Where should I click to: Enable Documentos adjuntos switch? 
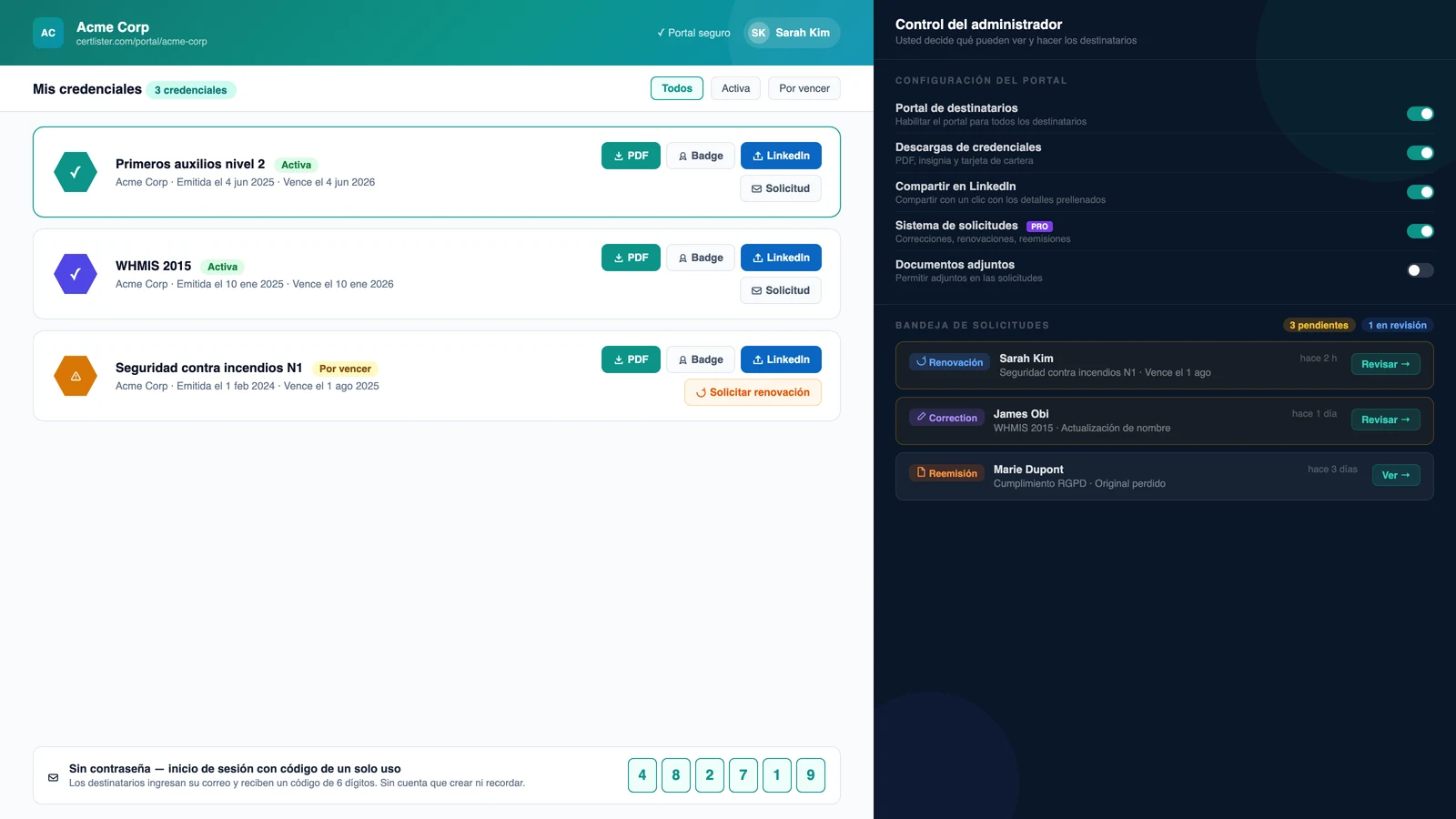tap(1421, 270)
